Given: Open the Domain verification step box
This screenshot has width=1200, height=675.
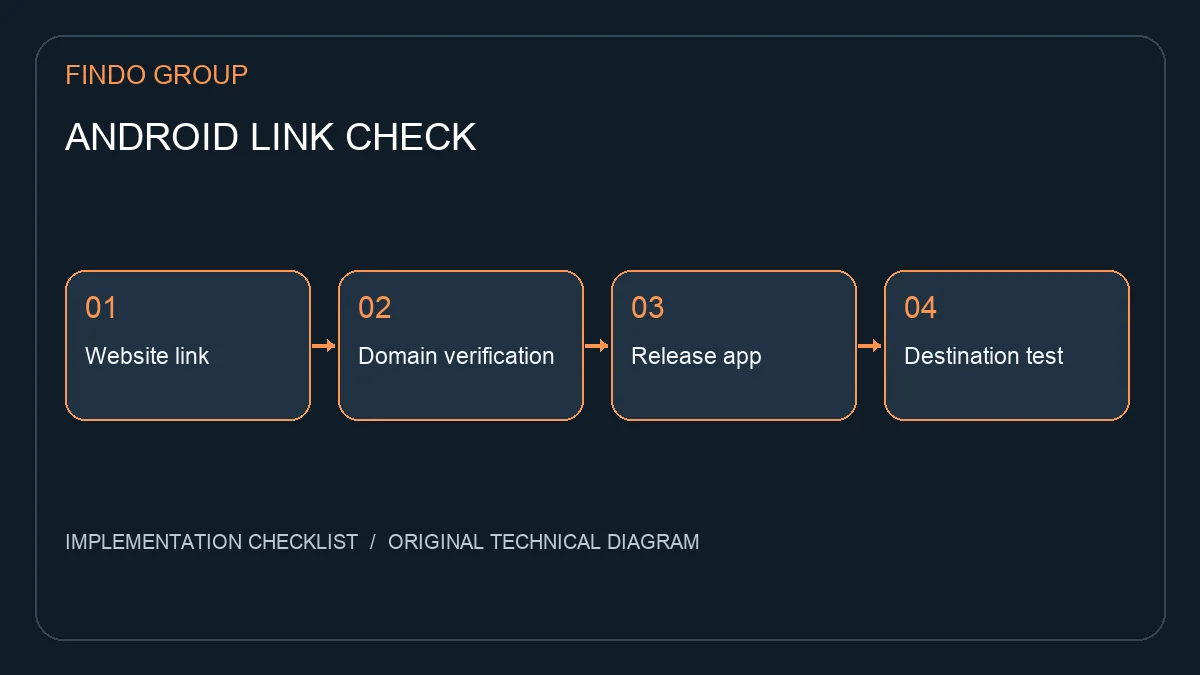Looking at the screenshot, I should pyautogui.click(x=461, y=345).
